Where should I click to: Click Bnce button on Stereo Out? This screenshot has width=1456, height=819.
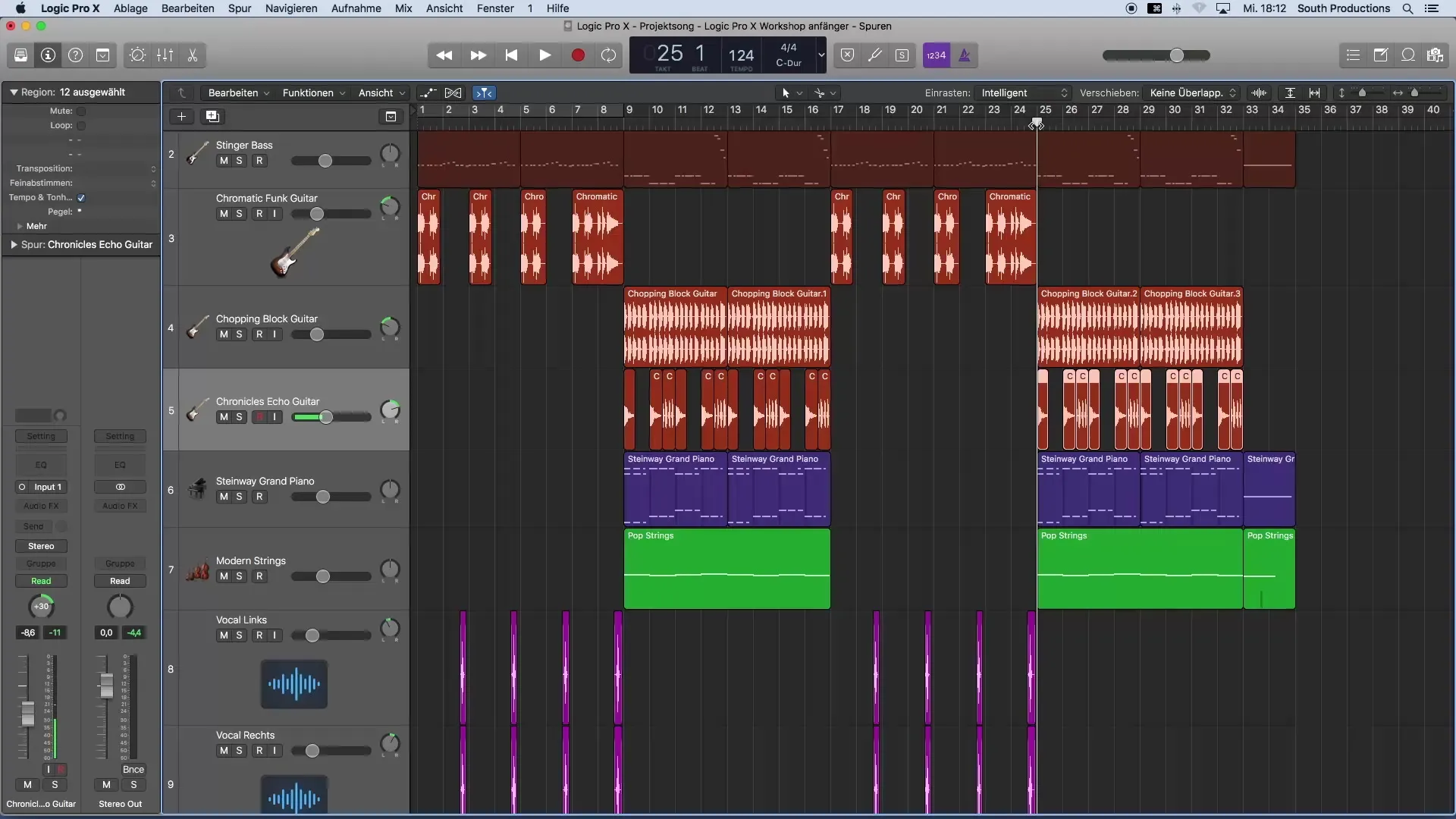click(x=133, y=770)
